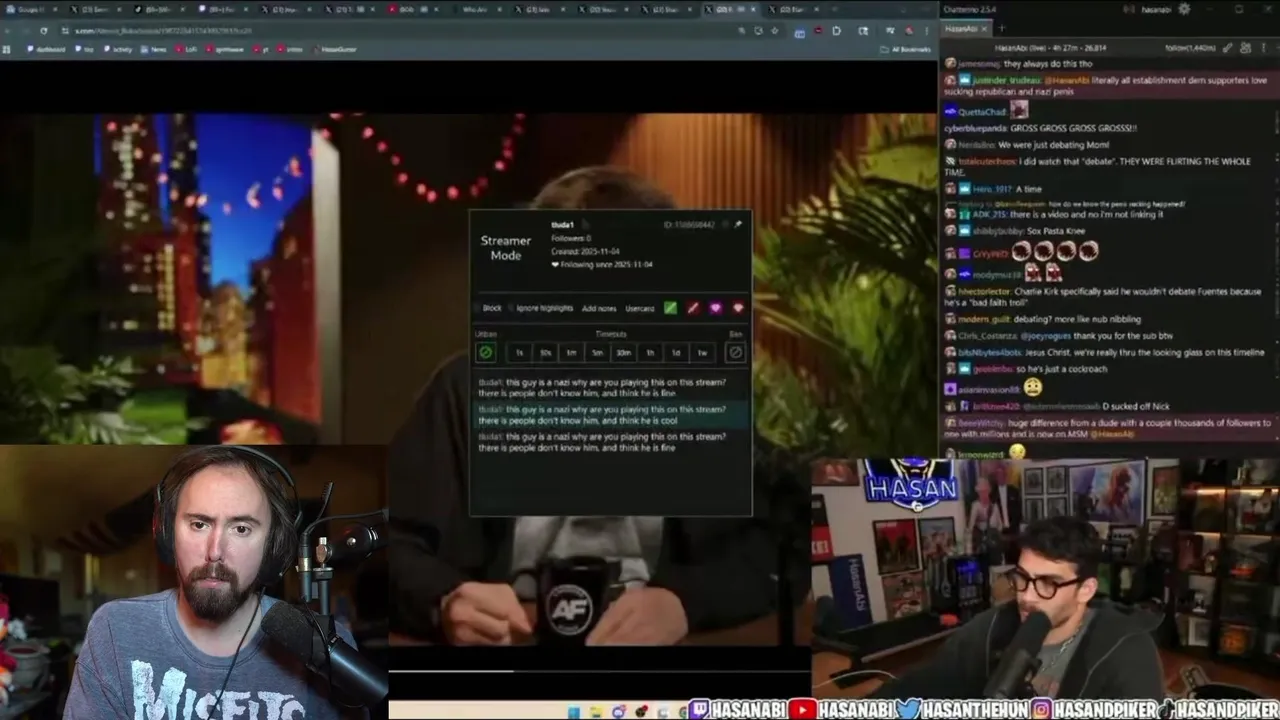Click the green Unban button in usercard
This screenshot has height=720, width=1280.
pos(486,352)
